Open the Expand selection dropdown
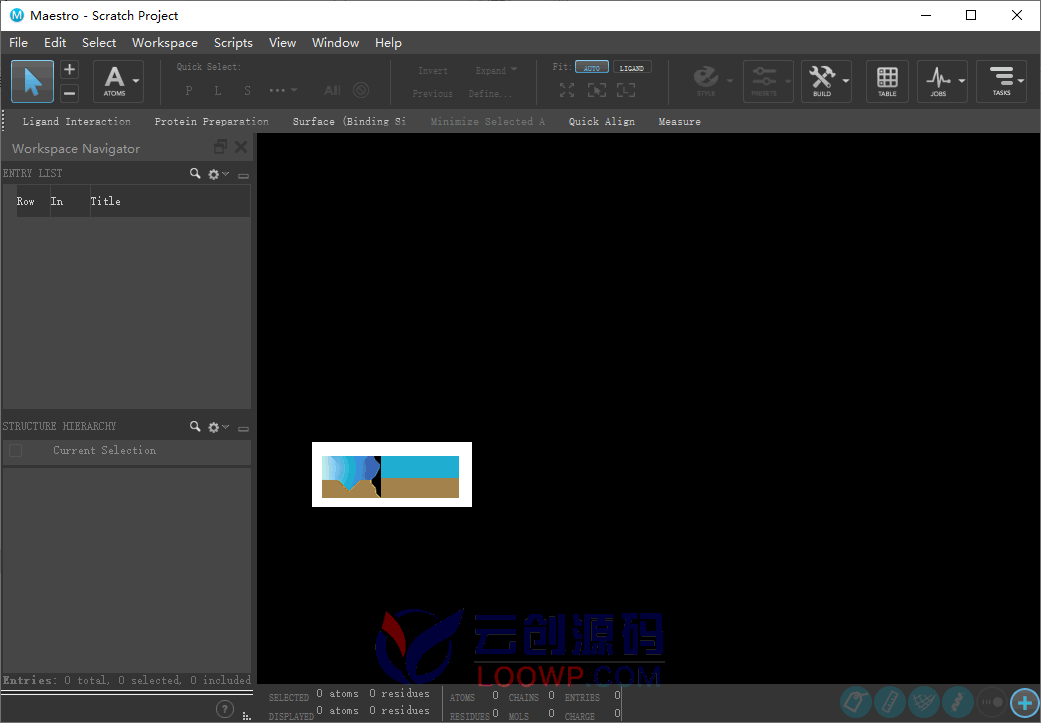The width and height of the screenshot is (1041, 723). [x=496, y=70]
